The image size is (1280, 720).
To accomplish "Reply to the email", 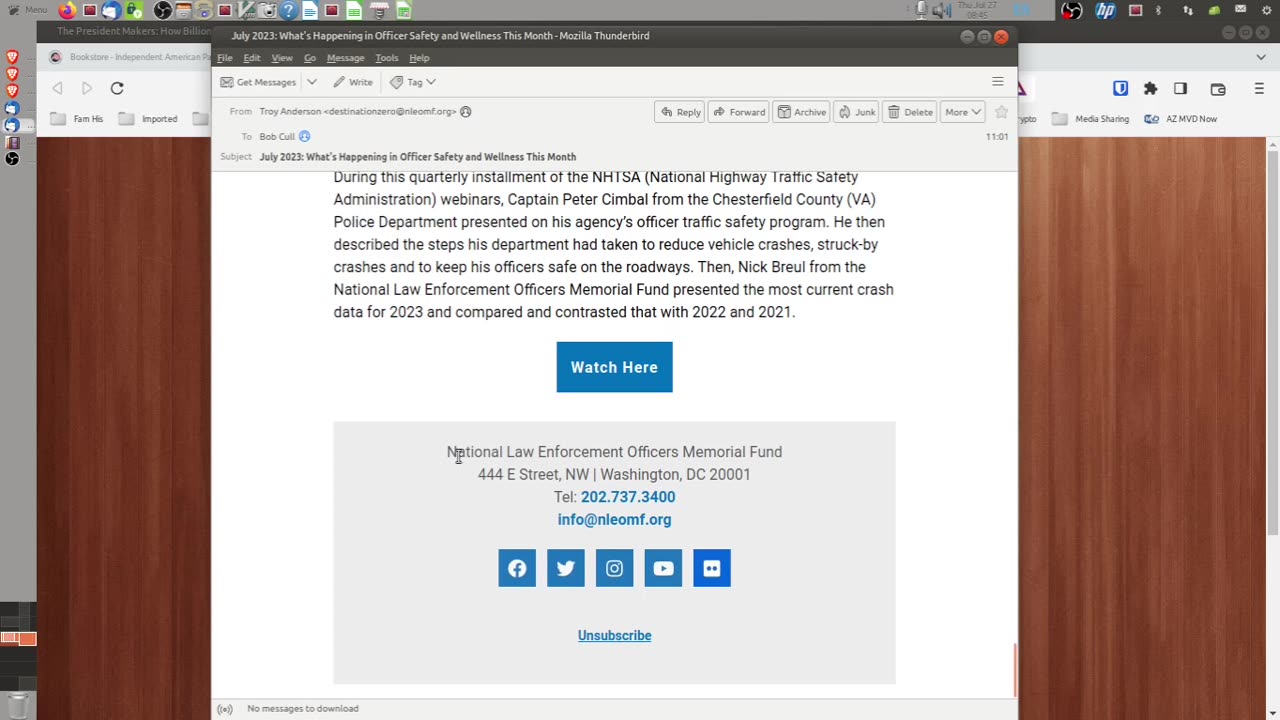I will (x=680, y=112).
